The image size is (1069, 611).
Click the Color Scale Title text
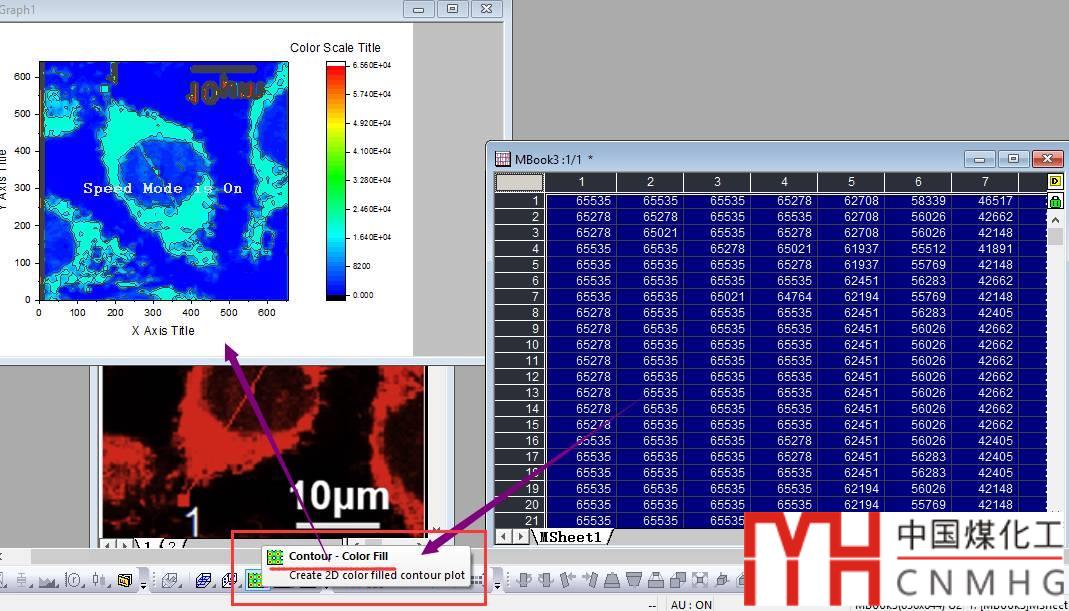[x=335, y=48]
